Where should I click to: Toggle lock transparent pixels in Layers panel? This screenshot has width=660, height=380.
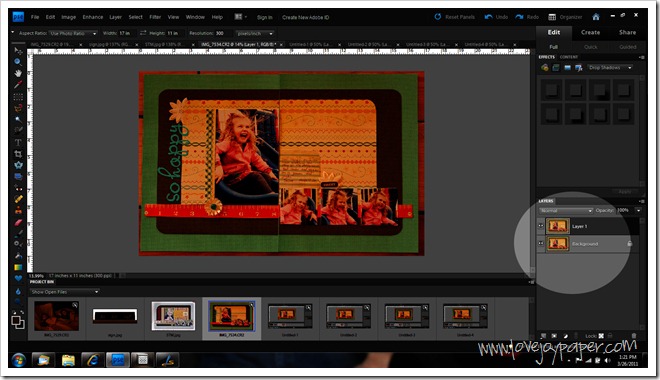(601, 336)
